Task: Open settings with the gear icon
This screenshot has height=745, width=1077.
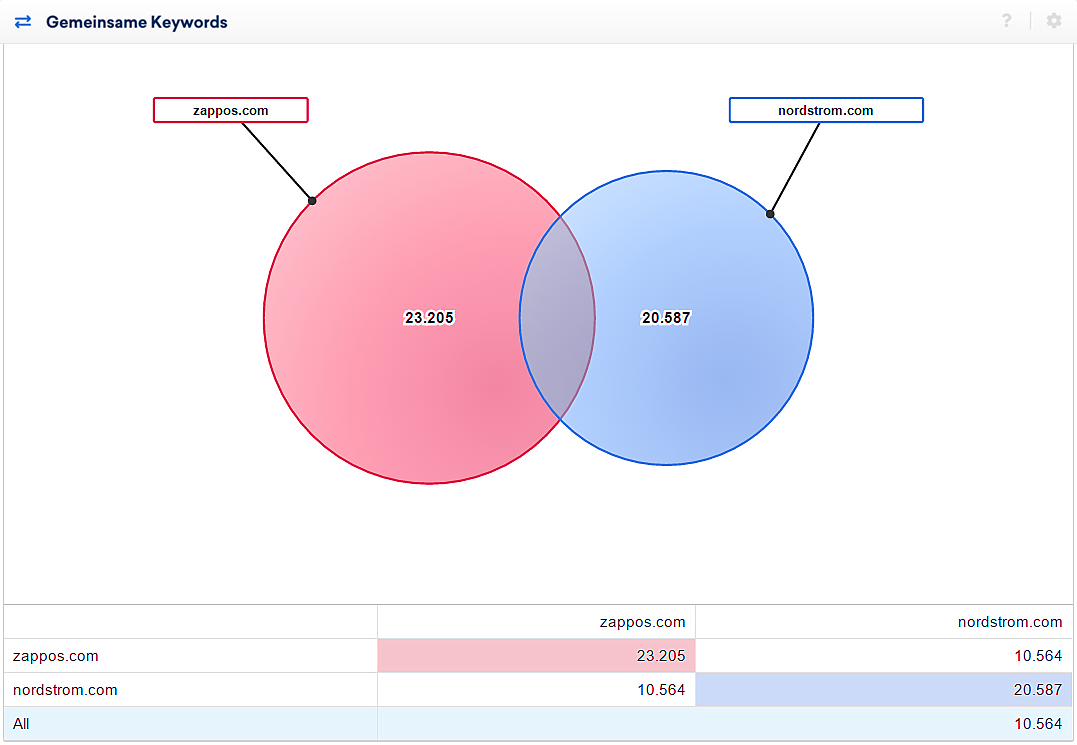Action: pyautogui.click(x=1054, y=21)
